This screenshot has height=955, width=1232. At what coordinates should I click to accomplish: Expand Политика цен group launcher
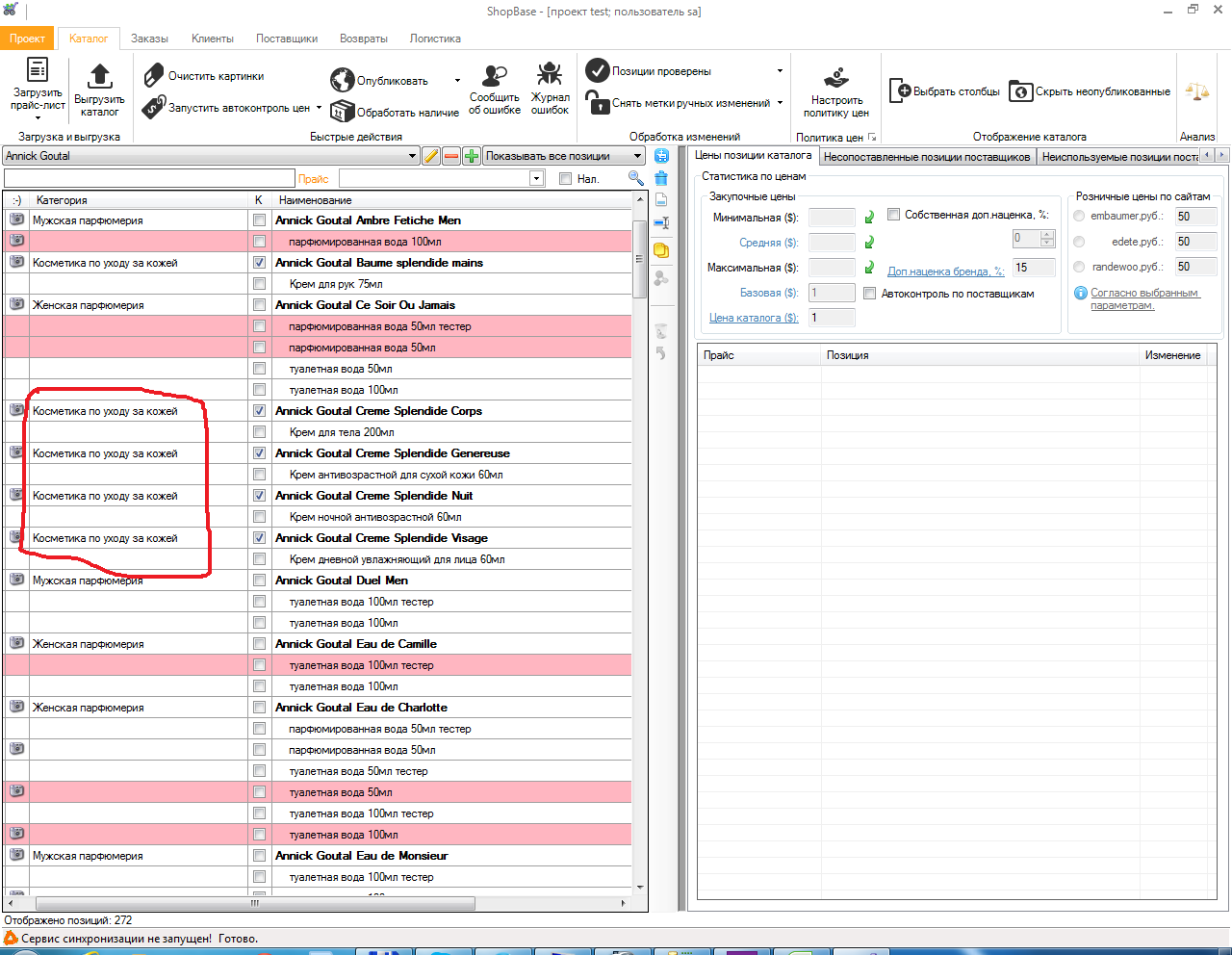[872, 138]
